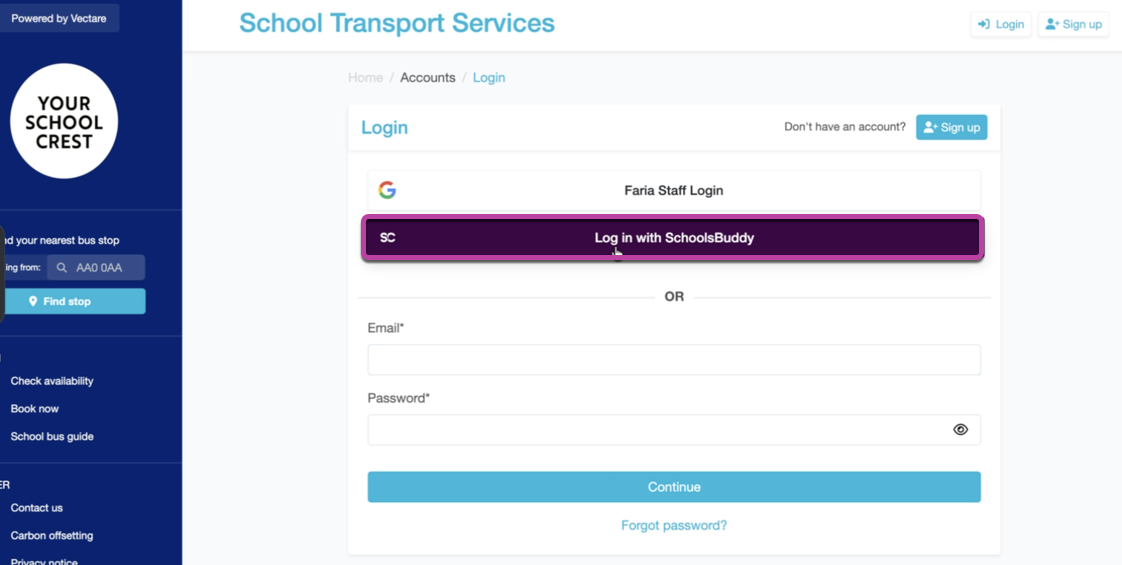Image resolution: width=1122 pixels, height=565 pixels.
Task: Click the Home breadcrumb link
Action: coord(365,77)
